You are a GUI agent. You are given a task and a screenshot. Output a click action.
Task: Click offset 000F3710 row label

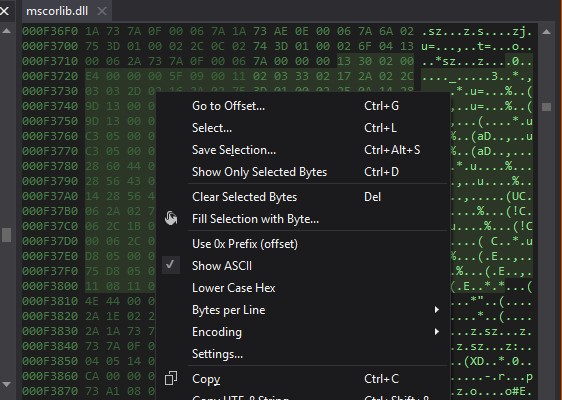50,61
